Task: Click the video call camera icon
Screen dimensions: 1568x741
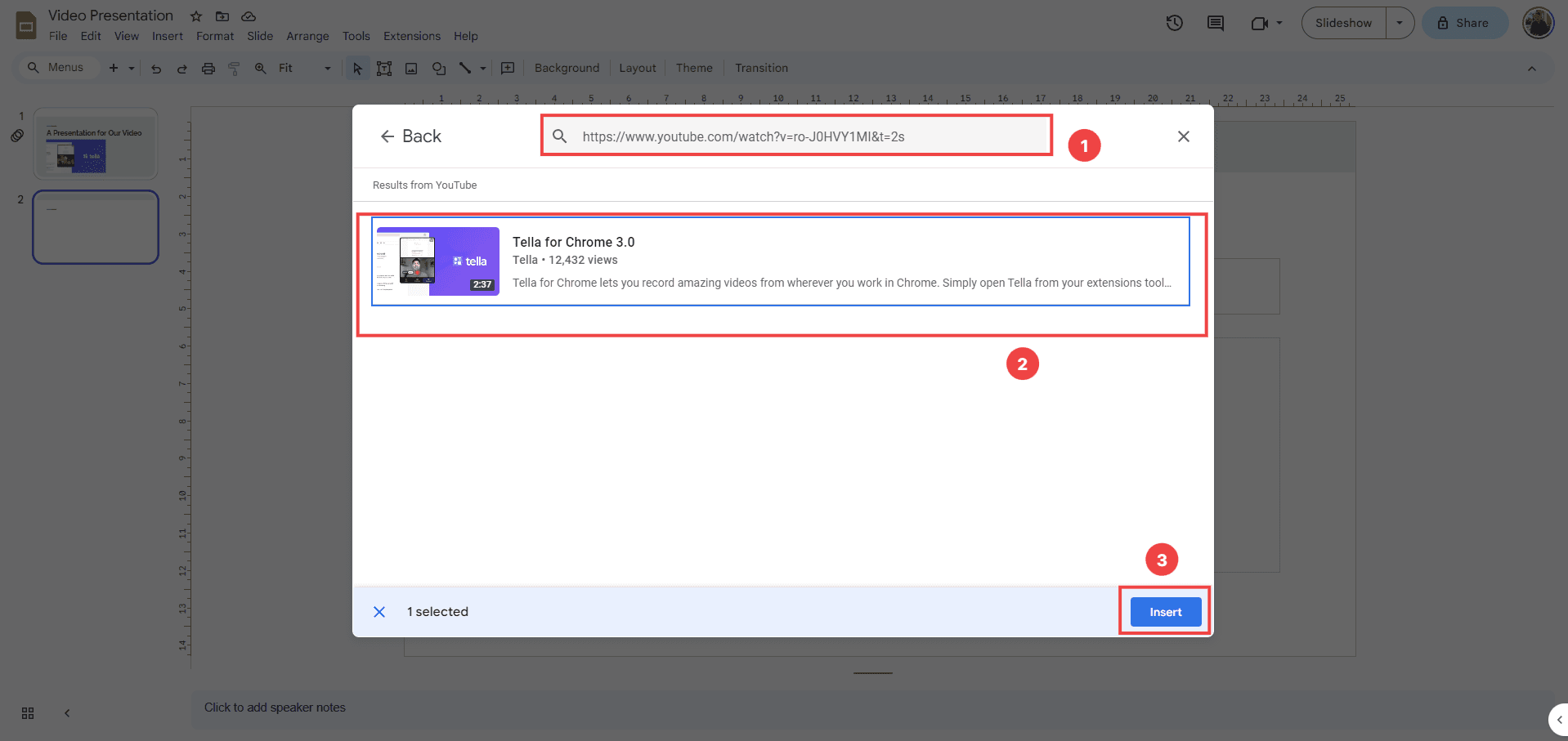Action: click(x=1259, y=24)
